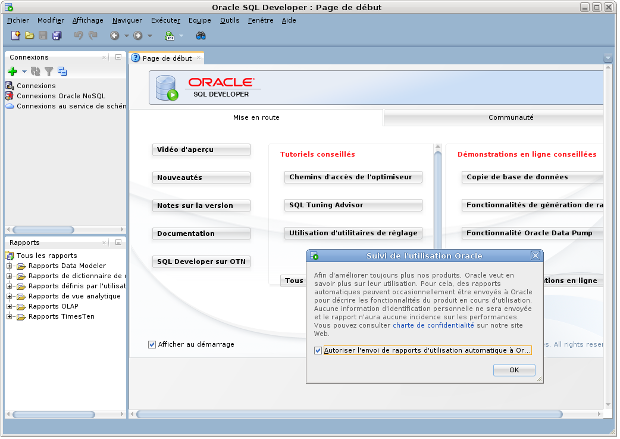Click the Connexions Oracle NoSQL icon
This screenshot has width=620, height=439.
(x=10, y=96)
